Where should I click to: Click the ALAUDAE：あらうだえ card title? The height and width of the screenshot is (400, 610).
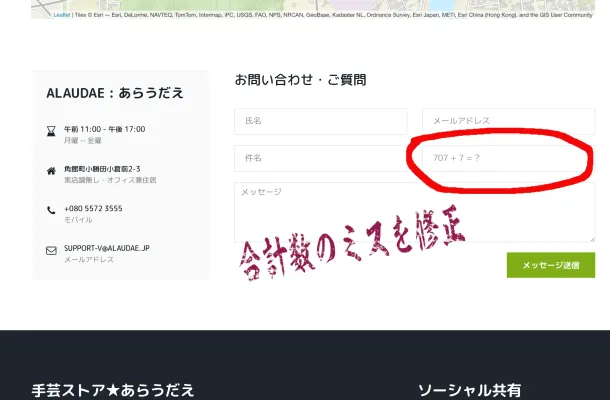tap(115, 93)
